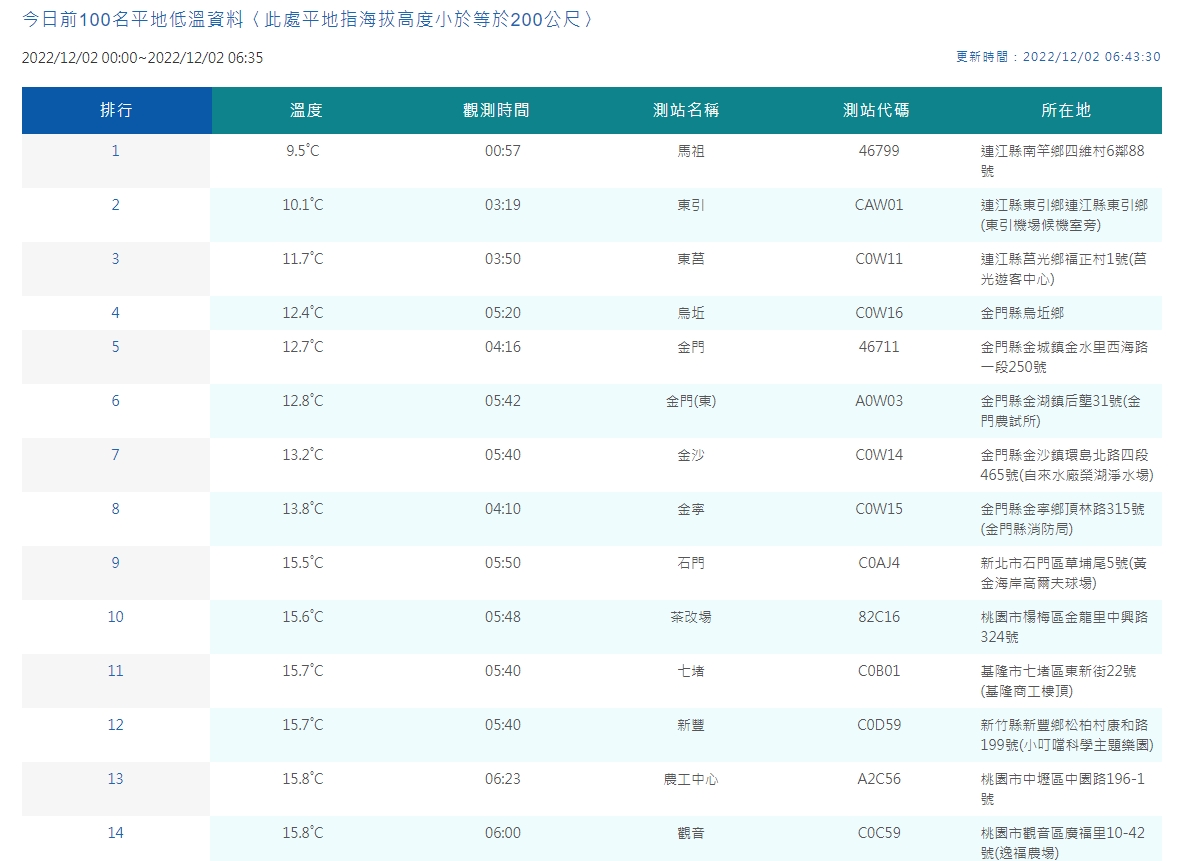The image size is (1181, 861).
Task: Click the 測站代碼 column header
Action: pos(876,110)
